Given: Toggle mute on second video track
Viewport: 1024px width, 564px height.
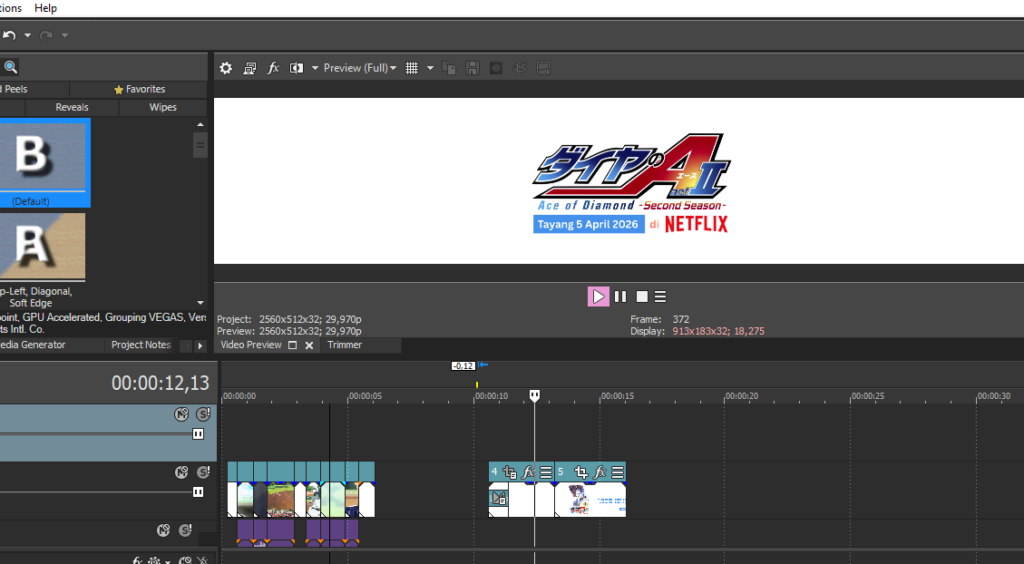Looking at the screenshot, I should 181,472.
